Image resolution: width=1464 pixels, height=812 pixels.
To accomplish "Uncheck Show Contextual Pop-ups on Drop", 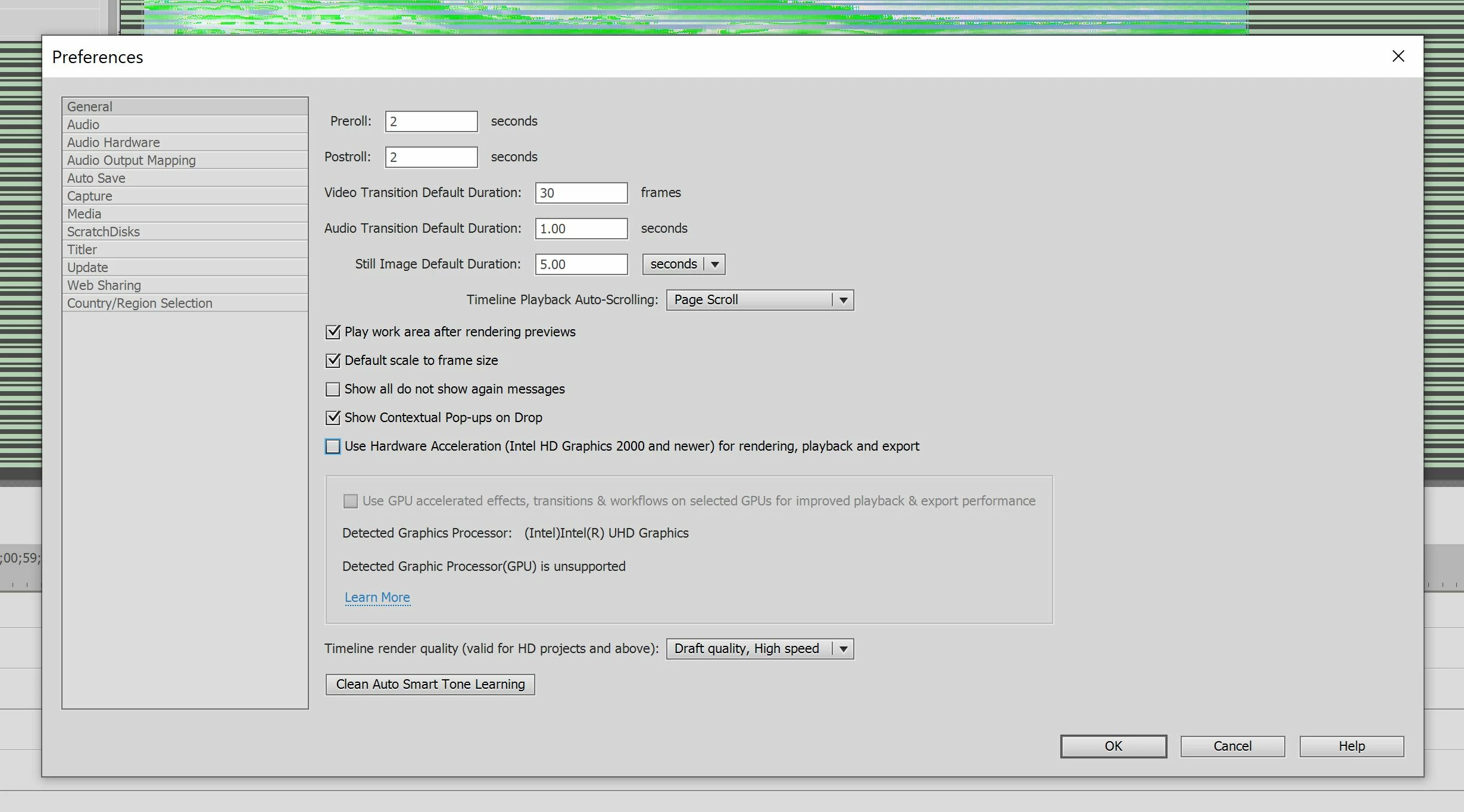I will coord(333,418).
